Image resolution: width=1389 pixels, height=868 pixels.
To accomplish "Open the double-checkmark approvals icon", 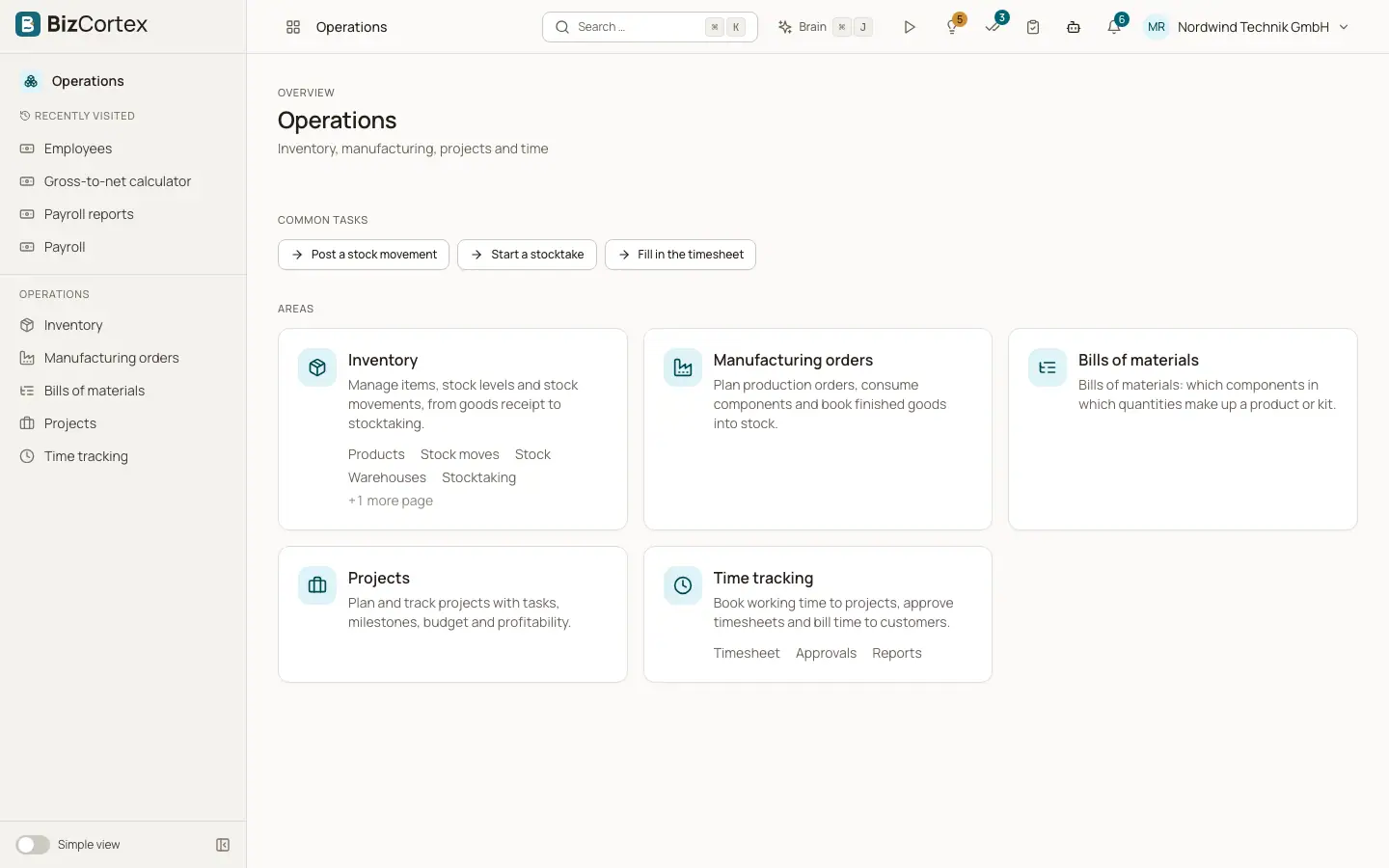I will pos(993,27).
